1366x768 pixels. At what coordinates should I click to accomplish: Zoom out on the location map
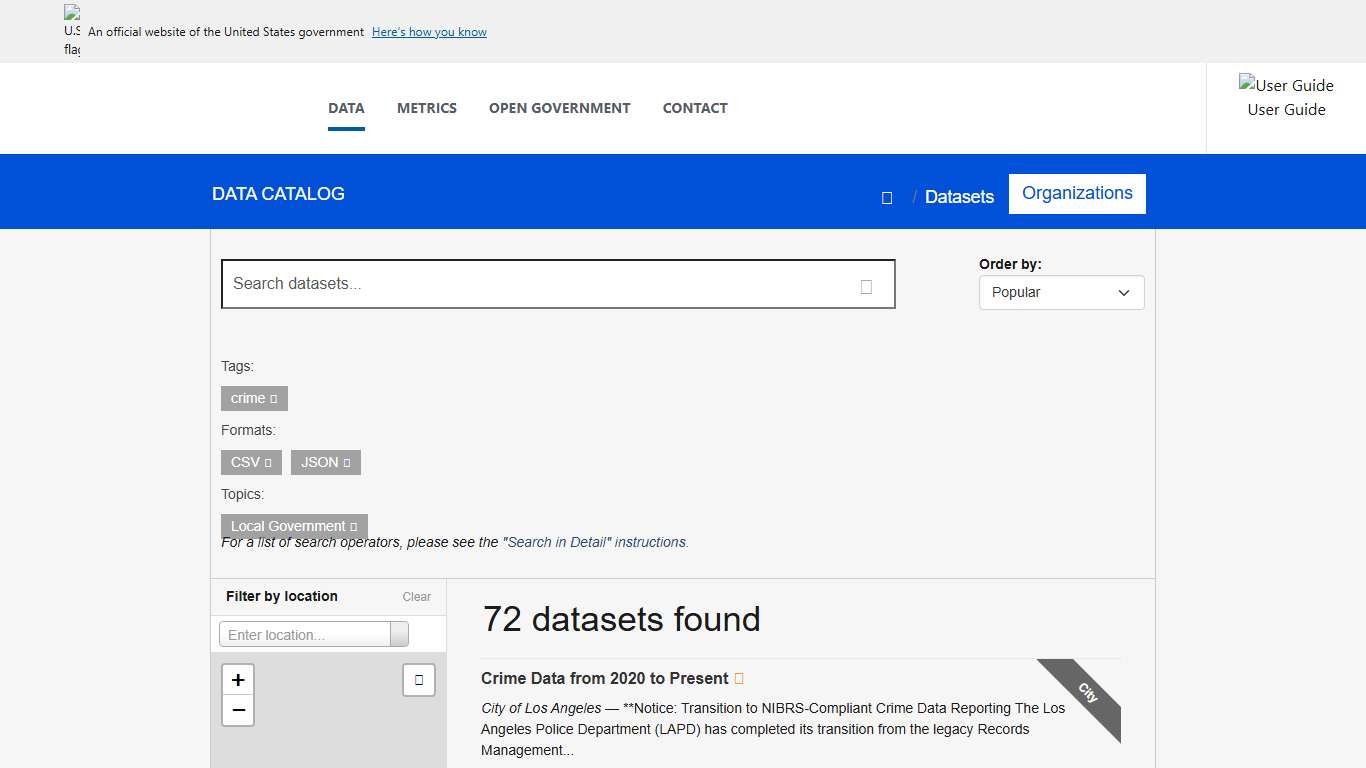pos(238,710)
